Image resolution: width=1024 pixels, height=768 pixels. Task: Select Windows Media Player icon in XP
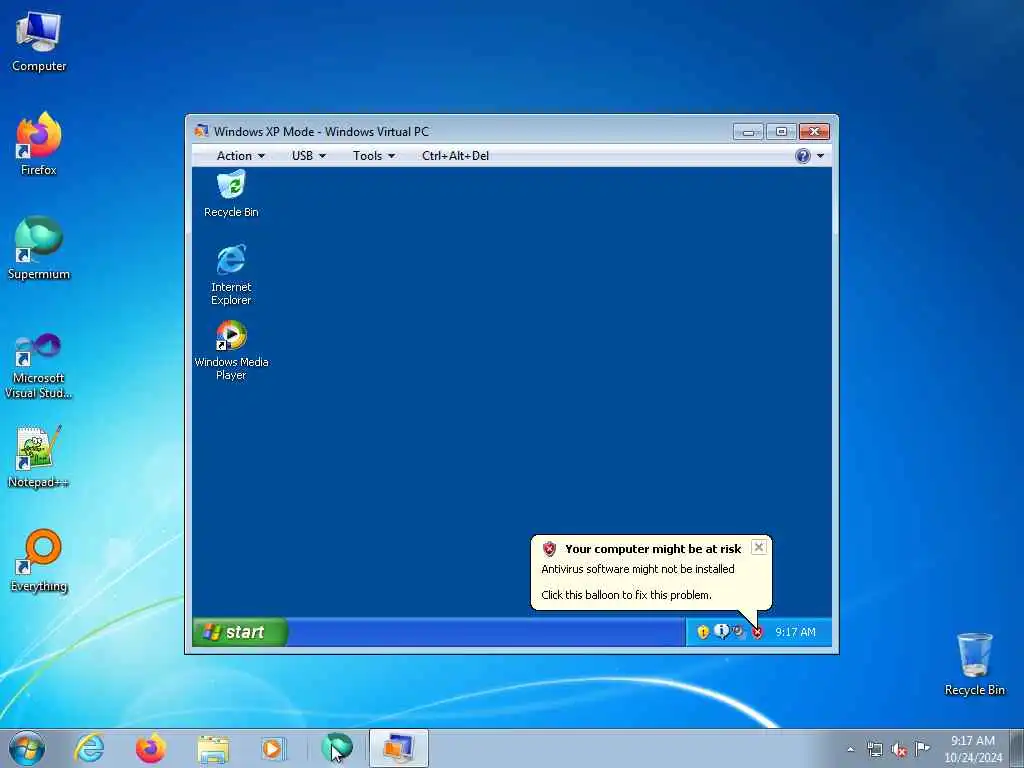(231, 350)
